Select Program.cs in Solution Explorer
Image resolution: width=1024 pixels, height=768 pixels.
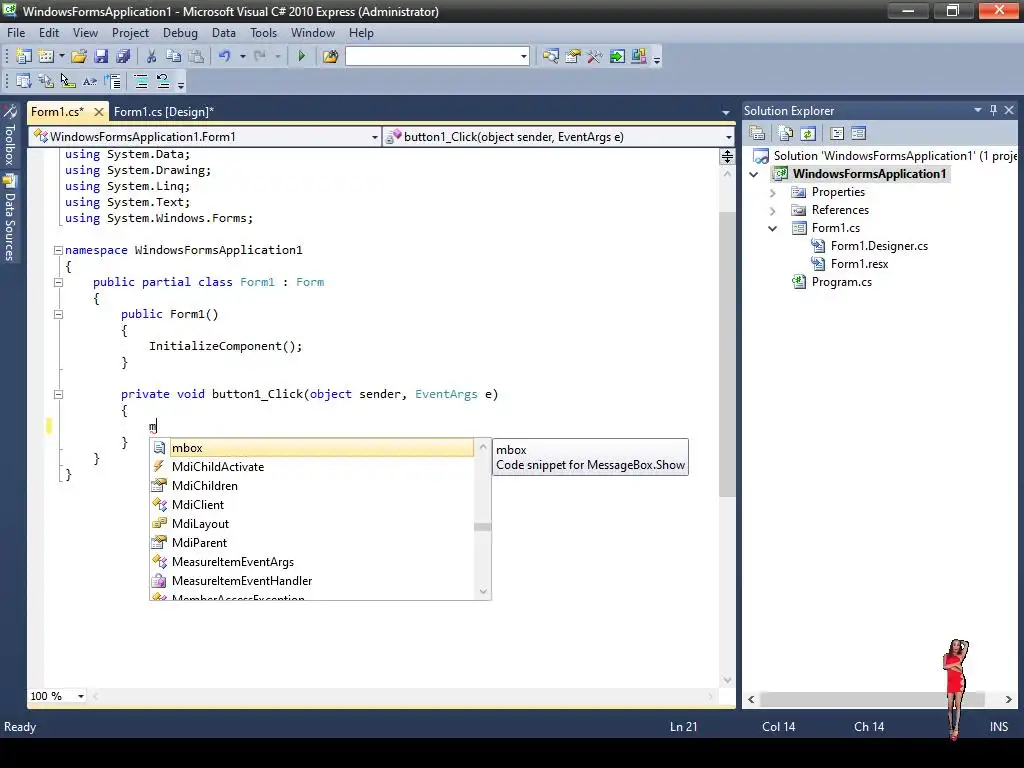point(841,282)
